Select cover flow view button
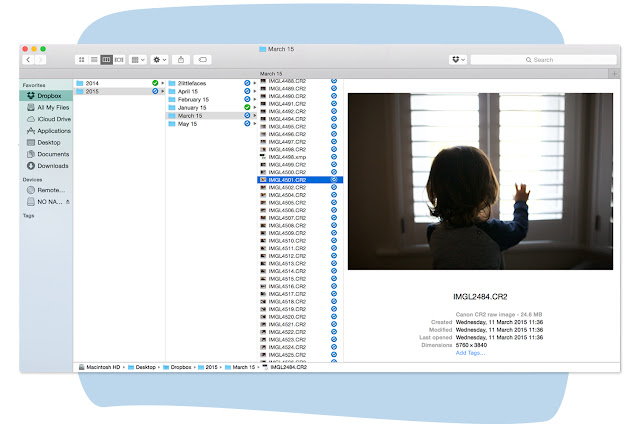Screen dimensions: 640x427 (x=119, y=60)
